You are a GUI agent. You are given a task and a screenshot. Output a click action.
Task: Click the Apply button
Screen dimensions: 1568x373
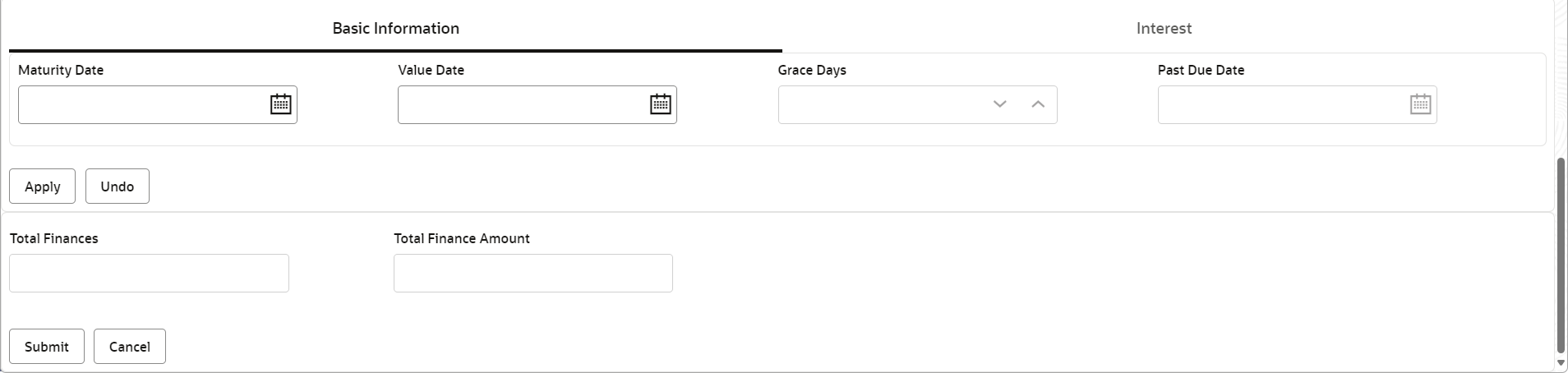coord(42,186)
